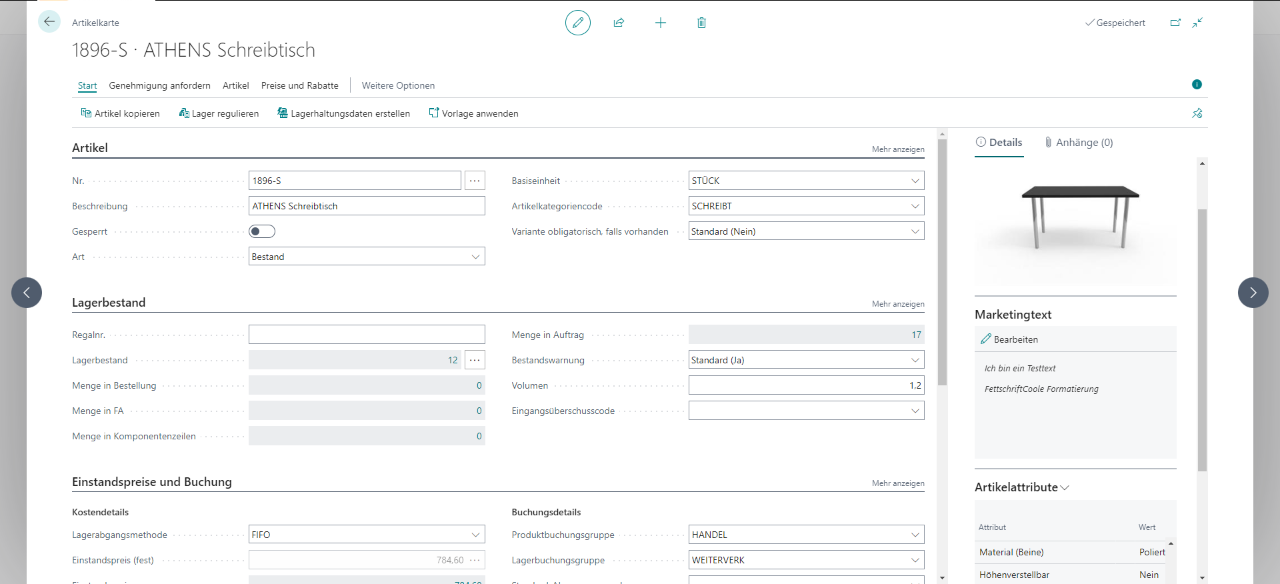1280x584 pixels.
Task: Click the trash delete icon
Action: pos(702,22)
